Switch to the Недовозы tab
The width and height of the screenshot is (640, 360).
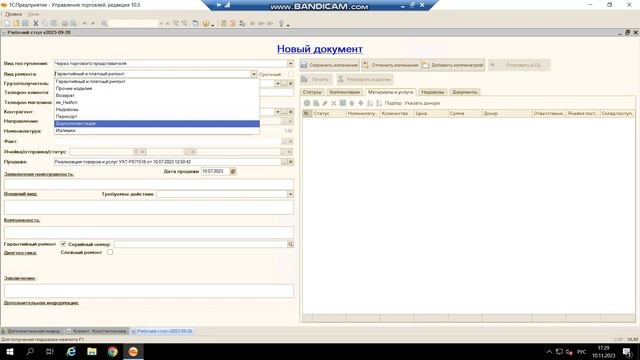(x=433, y=92)
